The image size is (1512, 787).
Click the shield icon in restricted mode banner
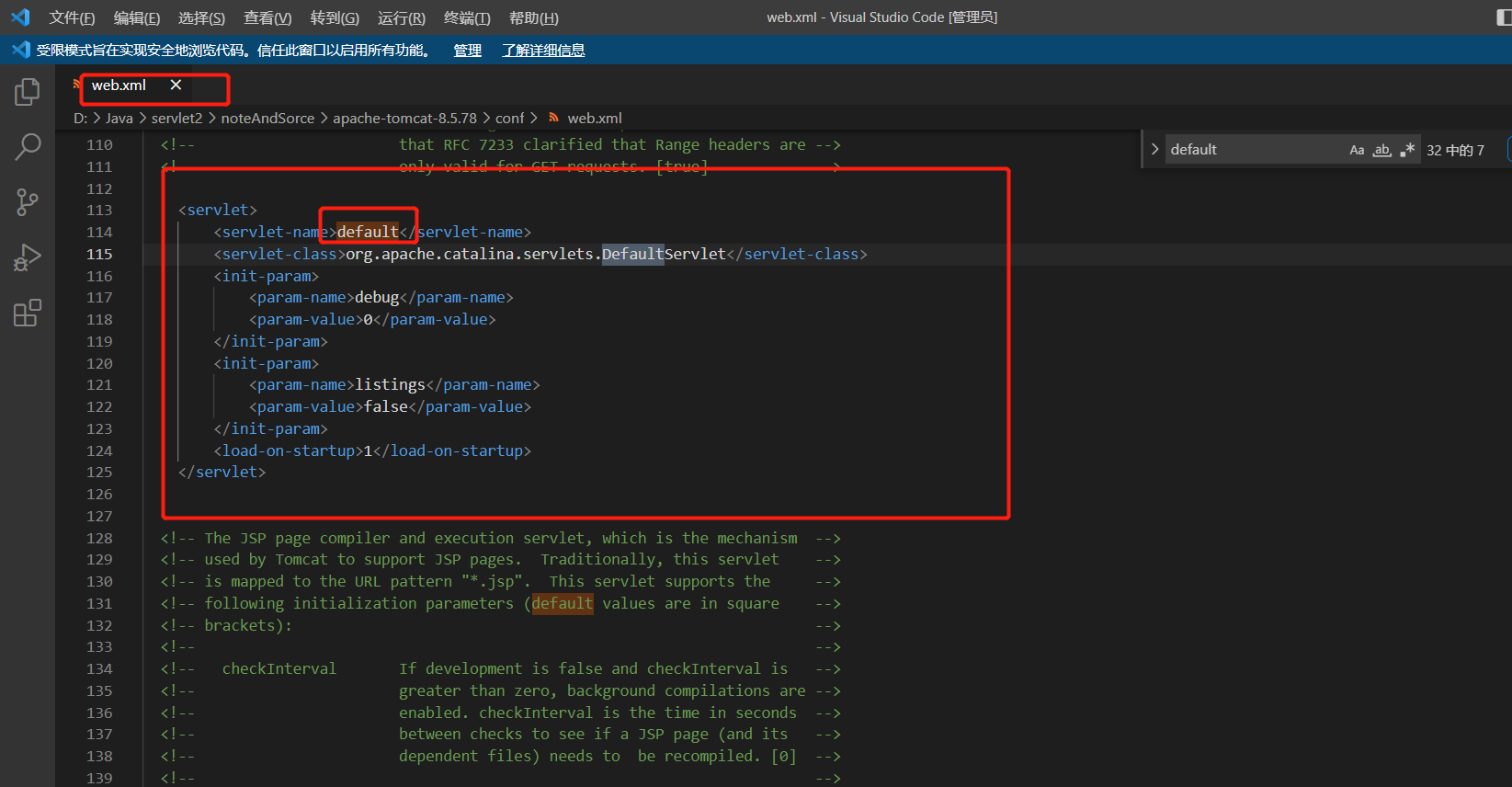[20, 50]
